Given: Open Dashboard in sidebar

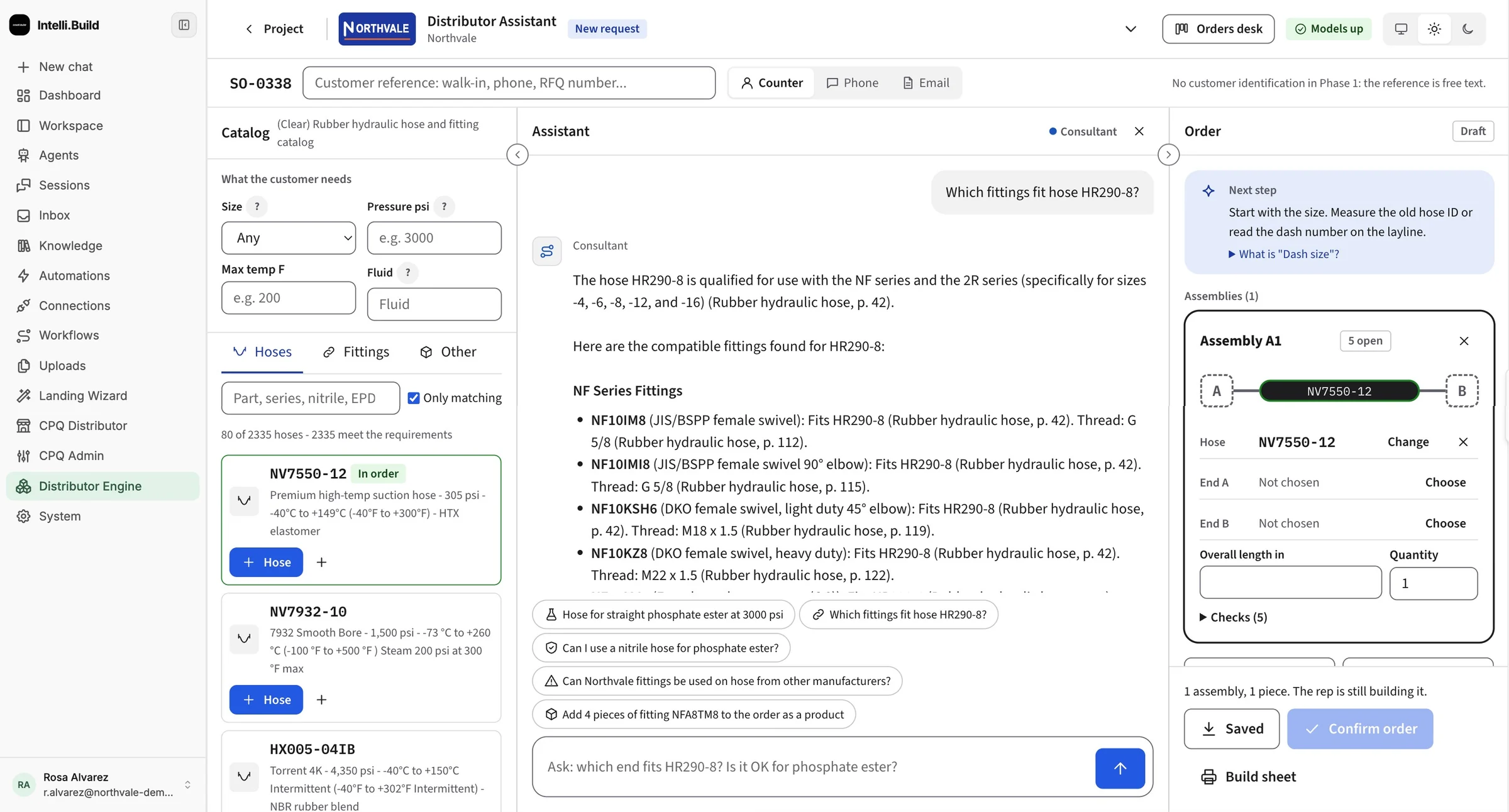Looking at the screenshot, I should tap(103, 96).
